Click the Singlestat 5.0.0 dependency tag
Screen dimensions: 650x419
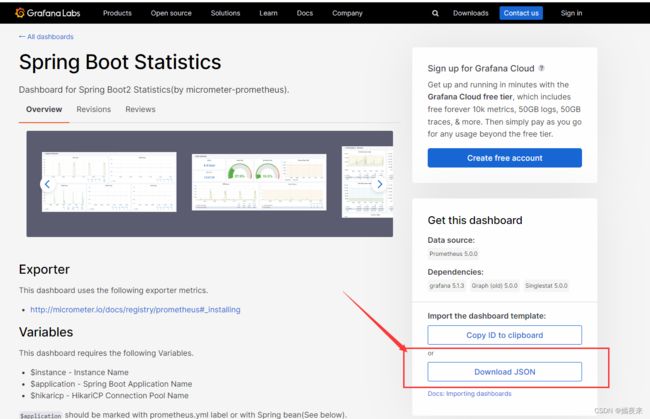tap(546, 286)
